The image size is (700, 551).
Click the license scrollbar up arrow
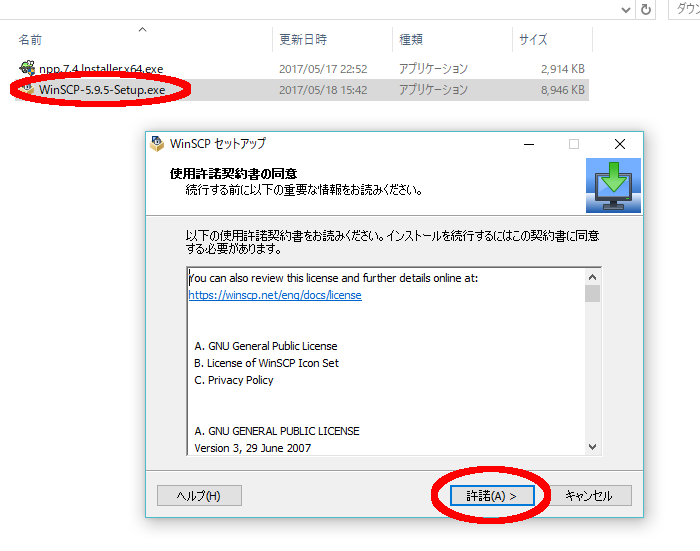tap(592, 277)
